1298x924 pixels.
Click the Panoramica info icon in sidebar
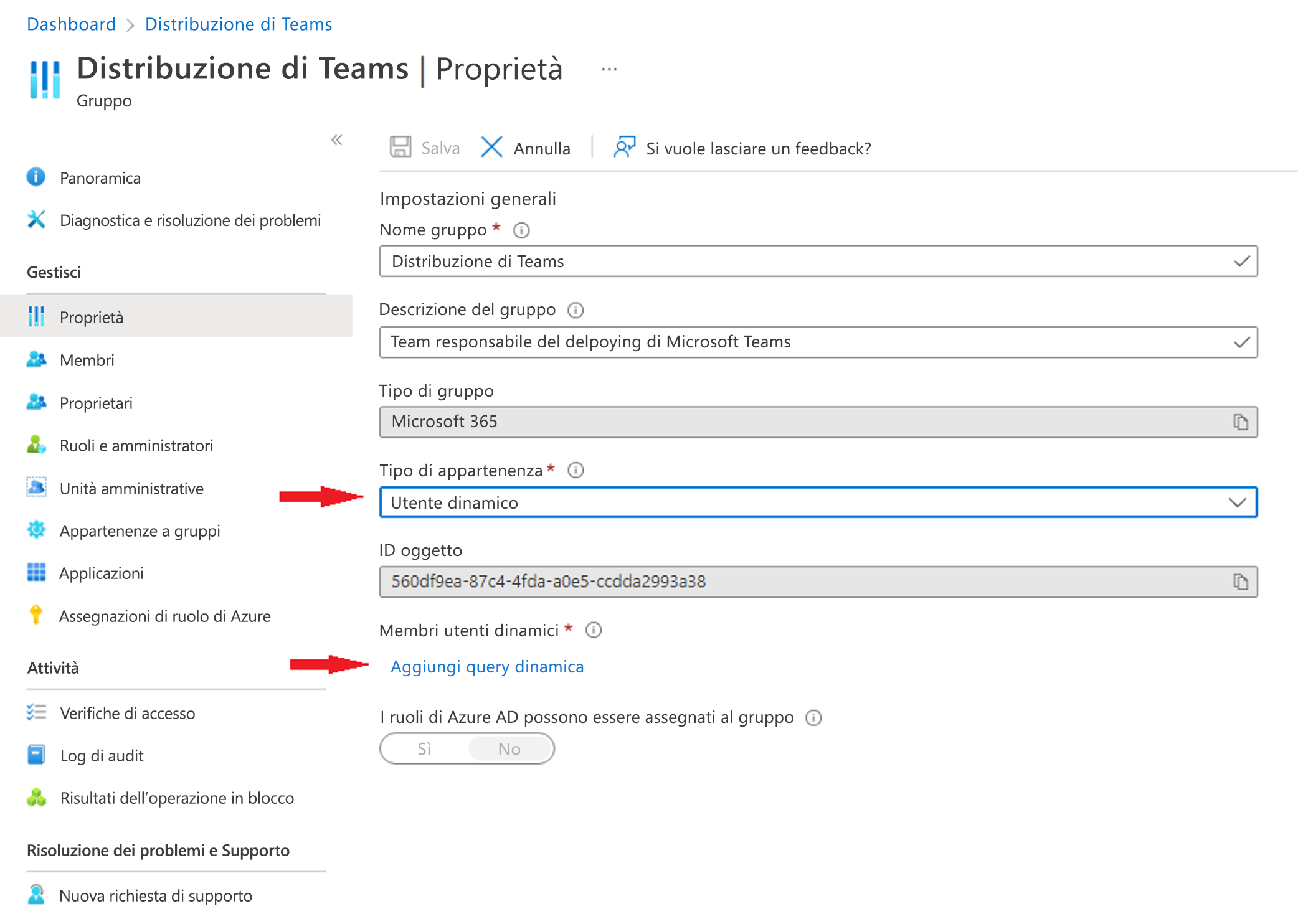point(36,177)
